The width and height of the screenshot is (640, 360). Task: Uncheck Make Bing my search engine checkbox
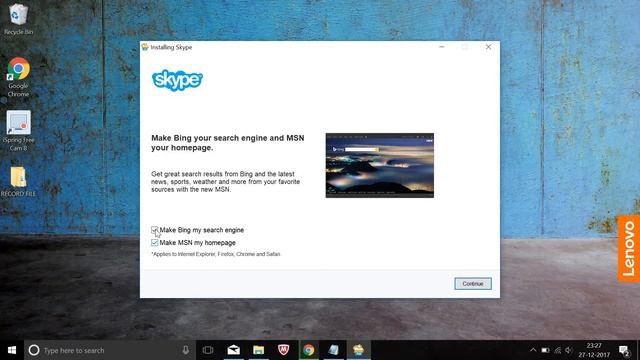154,230
